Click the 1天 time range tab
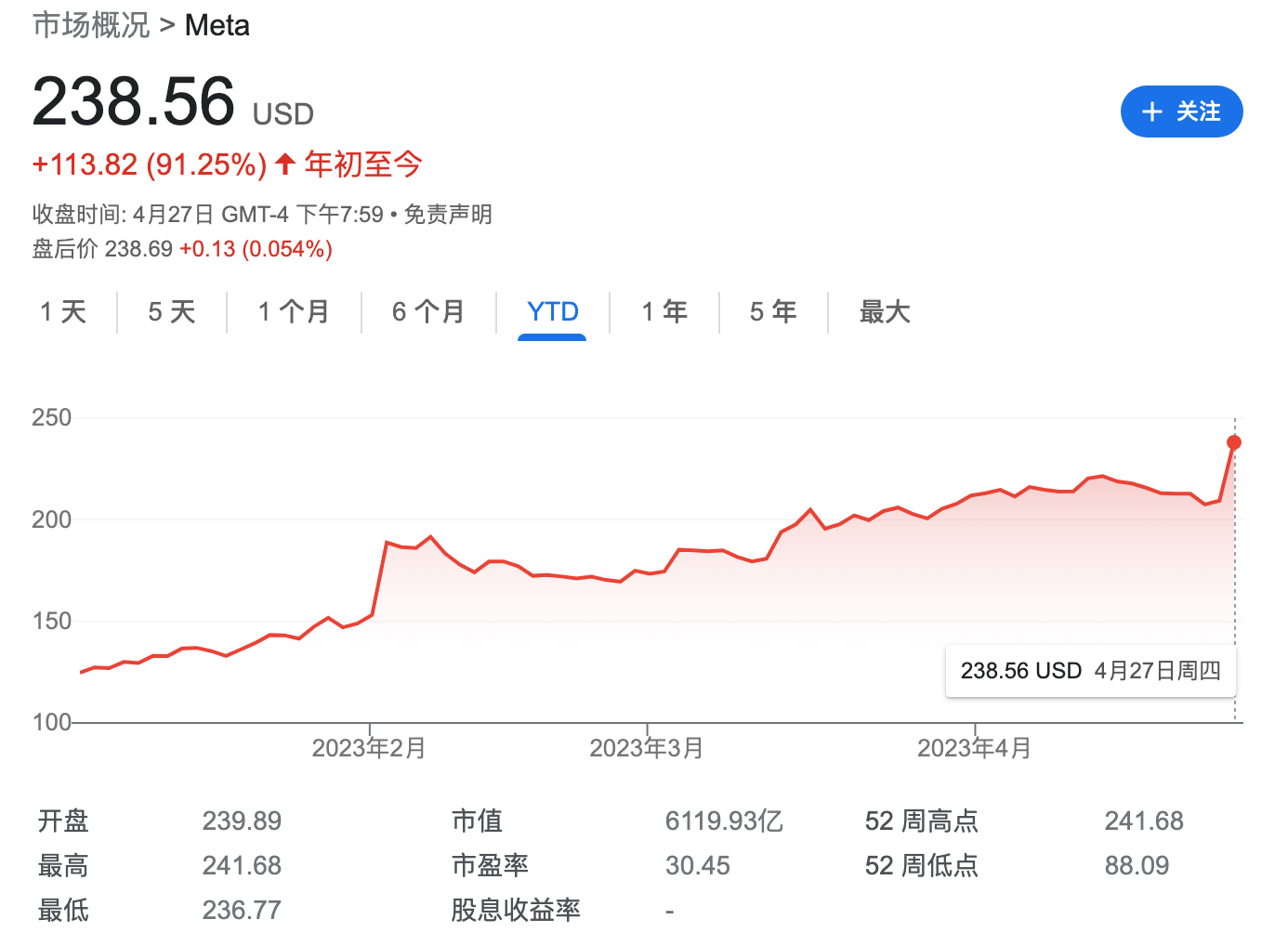Screen dimensions: 1288x946 coord(62,312)
